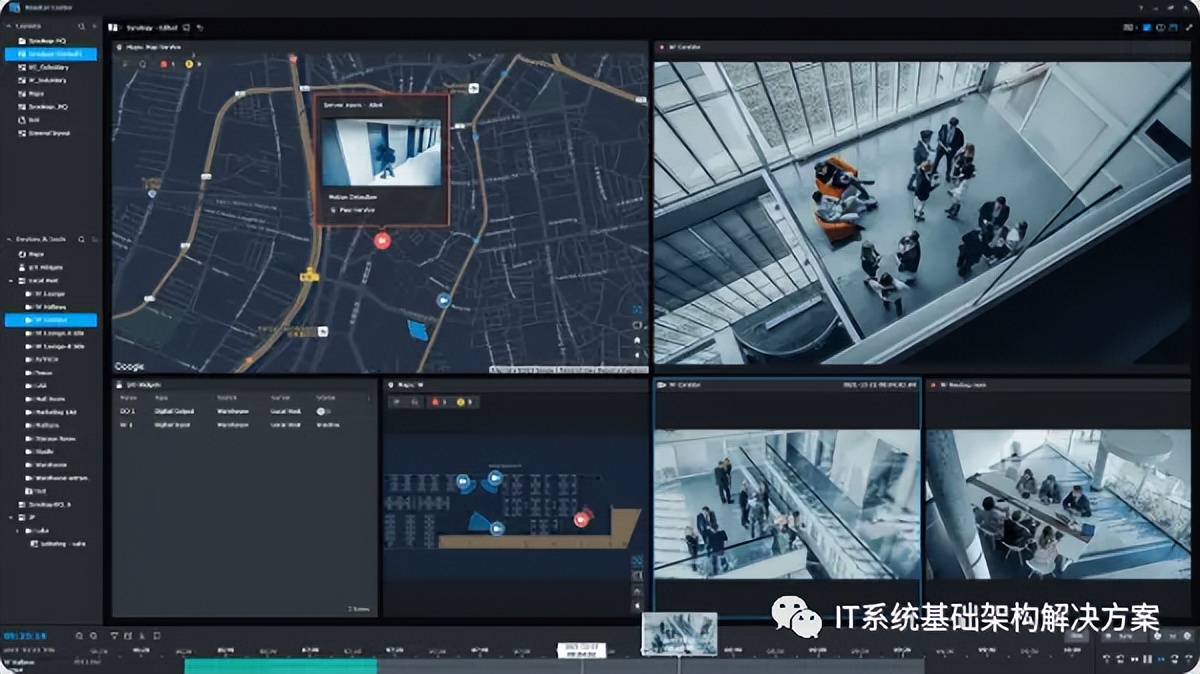Open search in the Layouts panel

[82, 26]
